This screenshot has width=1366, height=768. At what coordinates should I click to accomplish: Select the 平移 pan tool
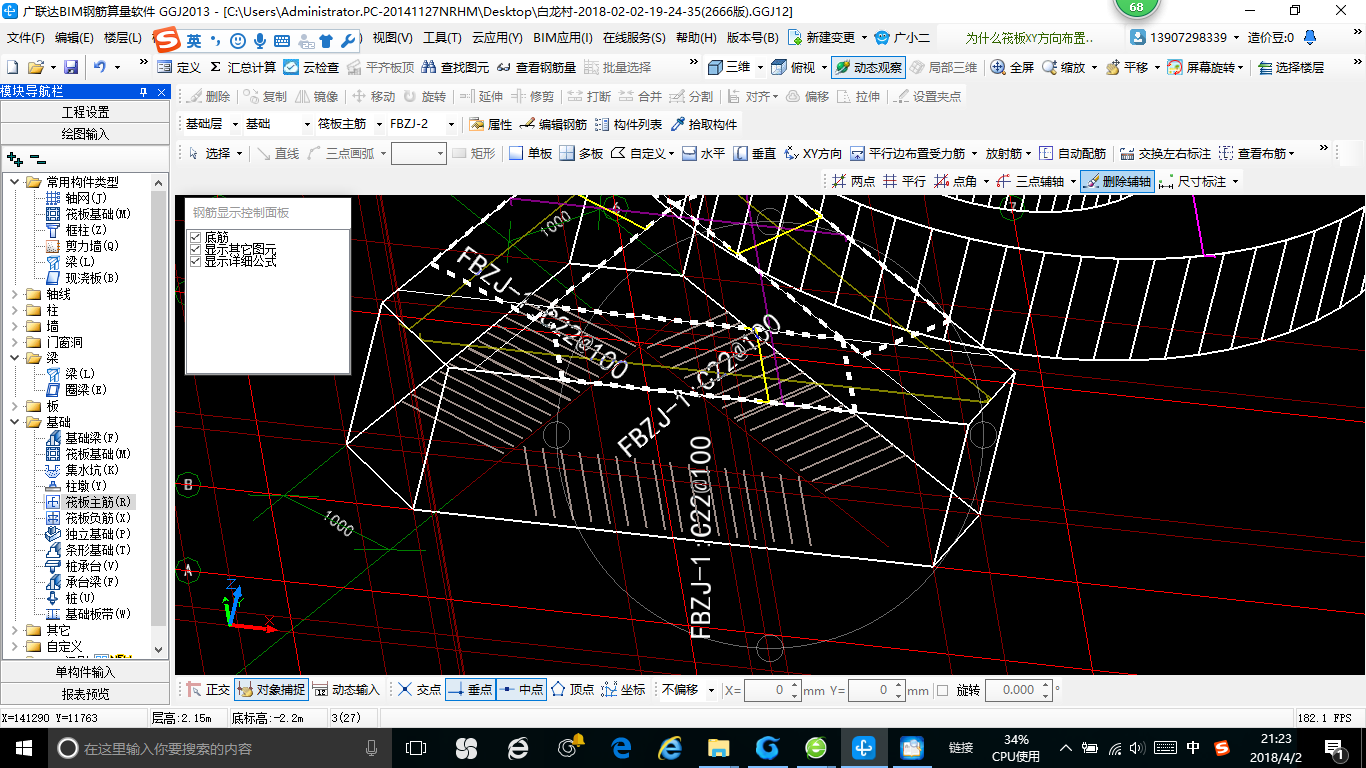pyautogui.click(x=1126, y=67)
